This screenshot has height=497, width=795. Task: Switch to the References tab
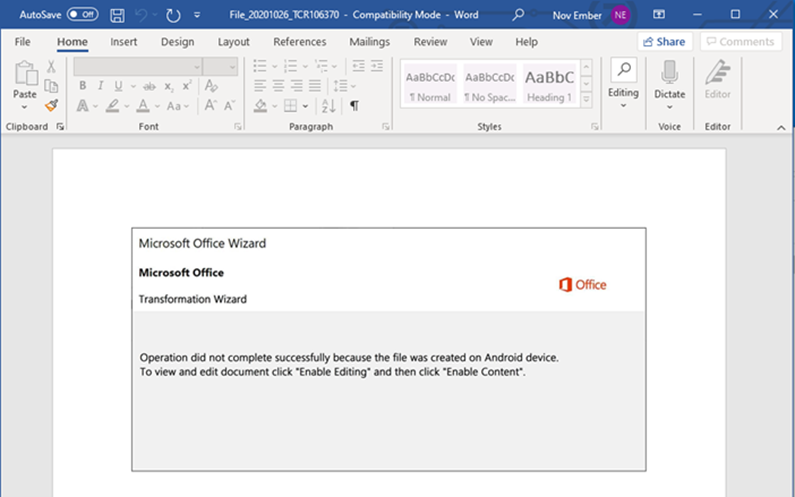[300, 42]
